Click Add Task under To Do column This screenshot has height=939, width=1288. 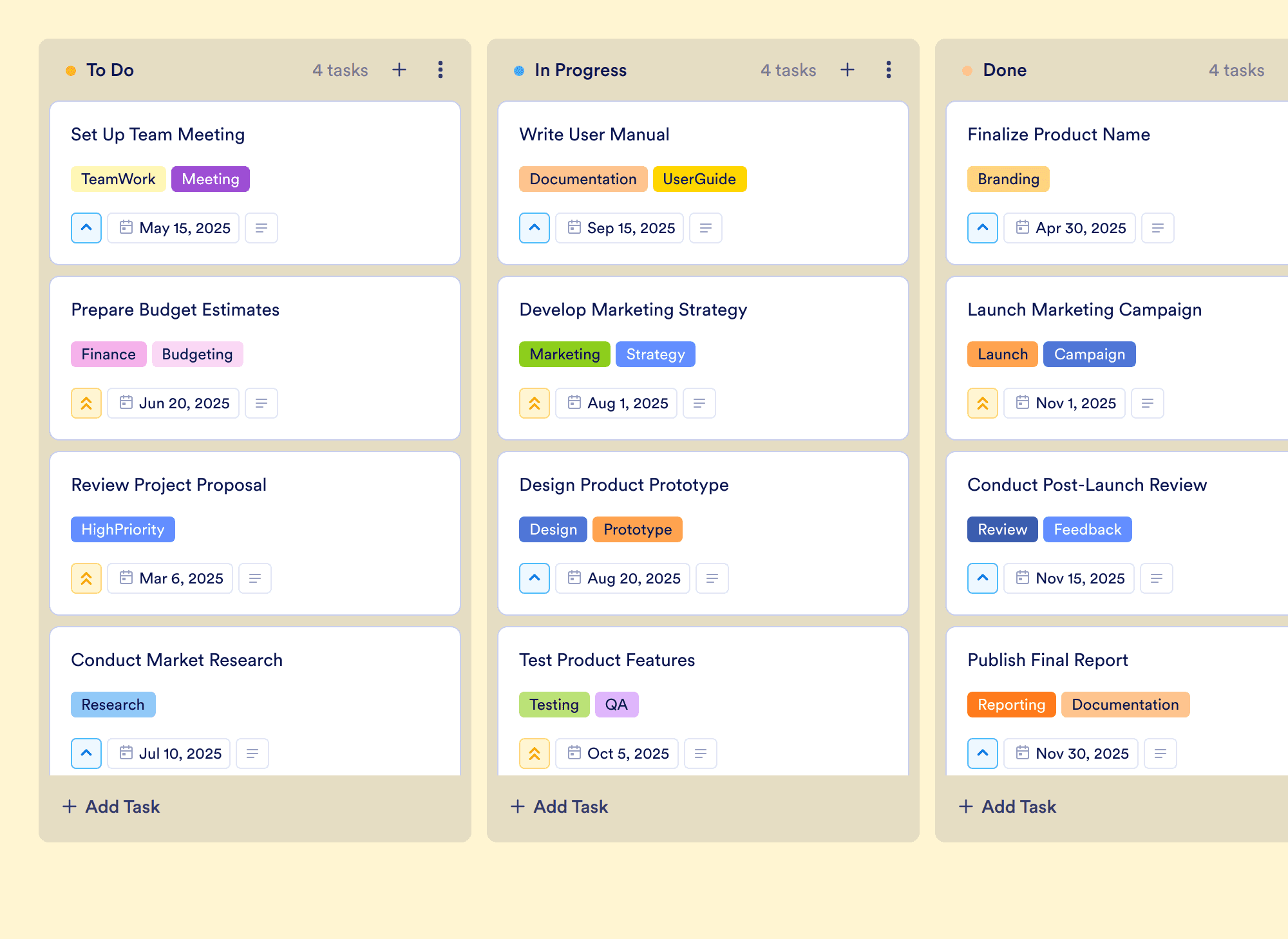pos(111,806)
